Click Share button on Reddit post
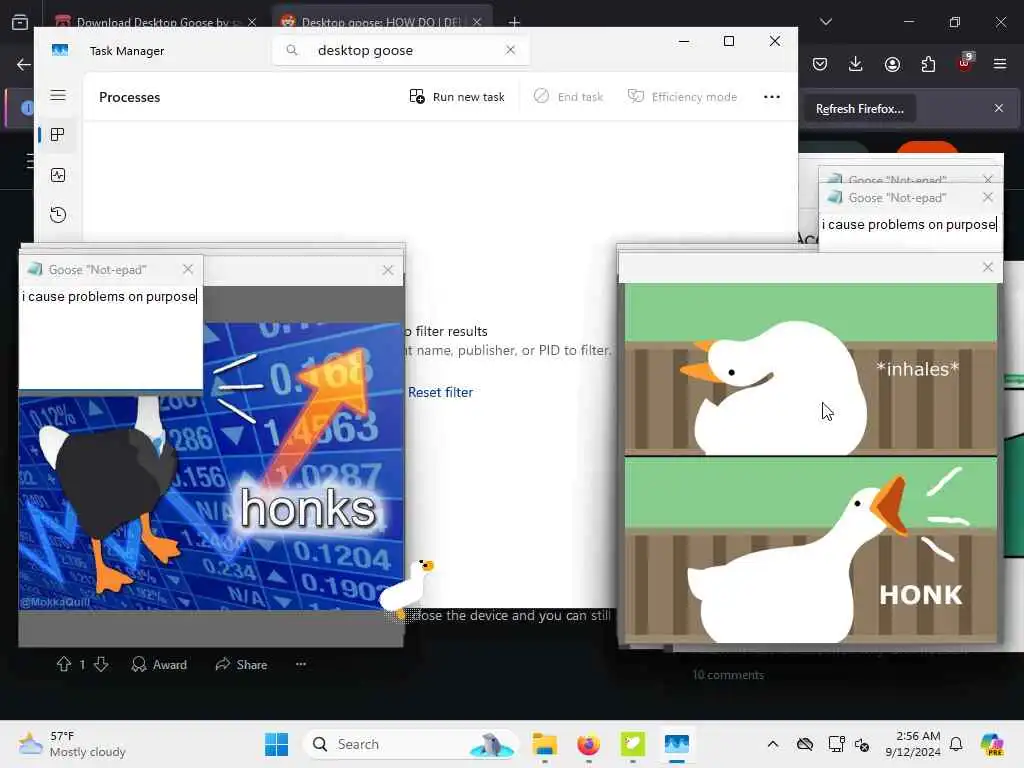This screenshot has width=1024, height=768. 241,665
